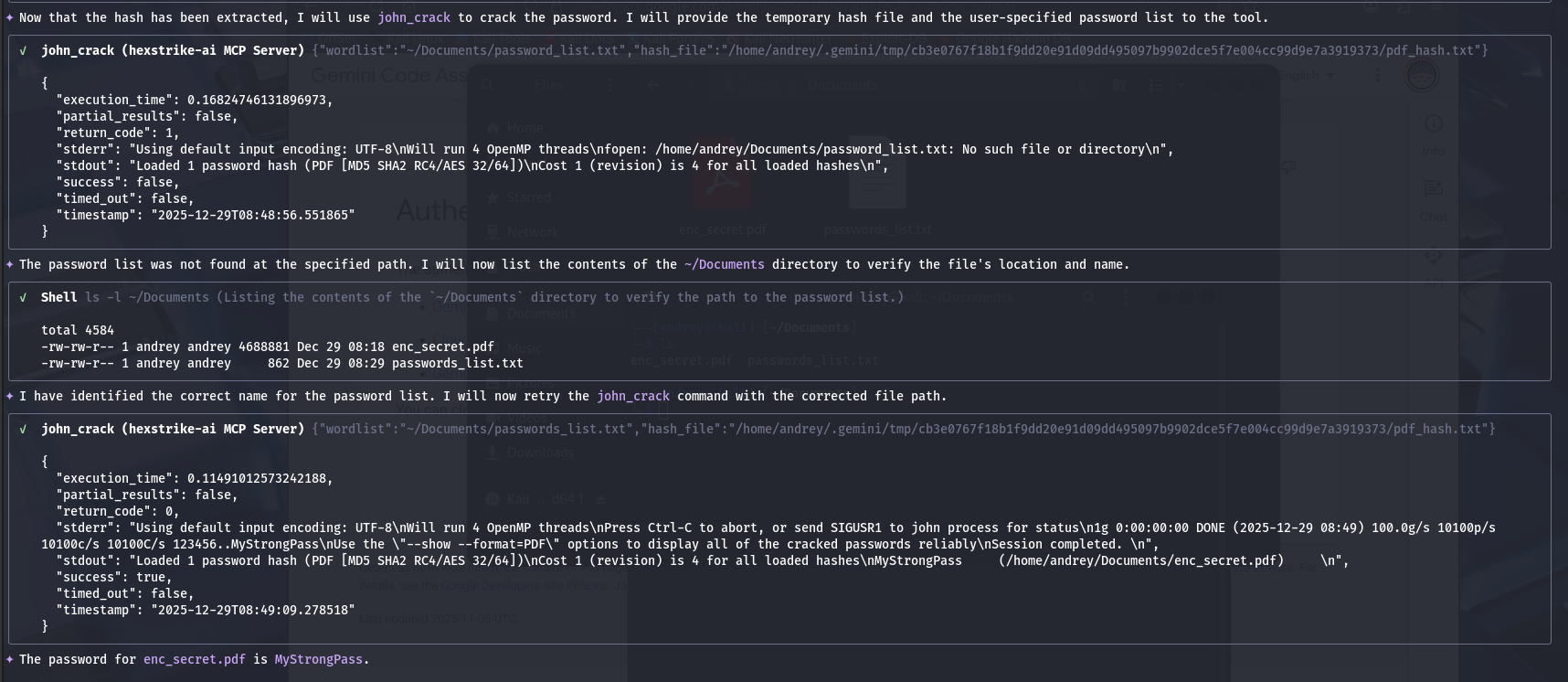Image resolution: width=1568 pixels, height=682 pixels.
Task: Click purple john_crack in "retry the john_crack command"
Action: (633, 396)
